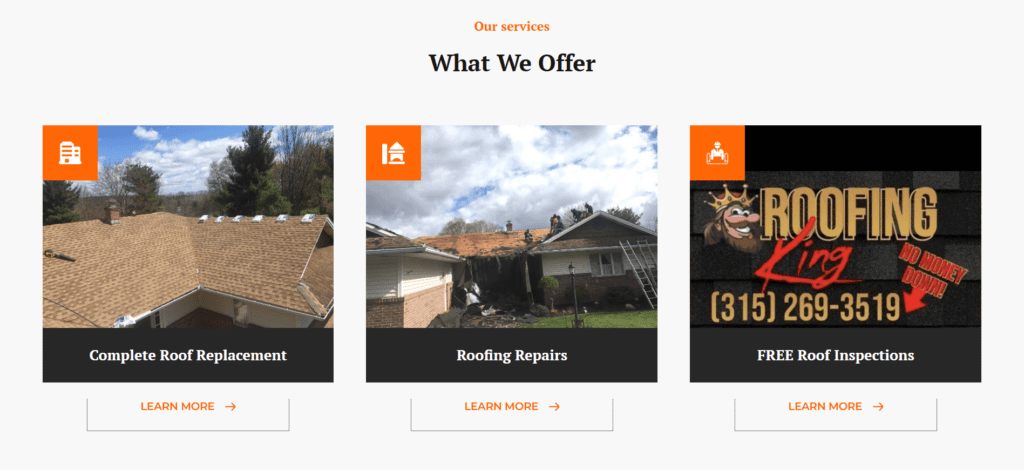Open the damaged house repair photo
The width and height of the screenshot is (1024, 470).
tap(512, 227)
